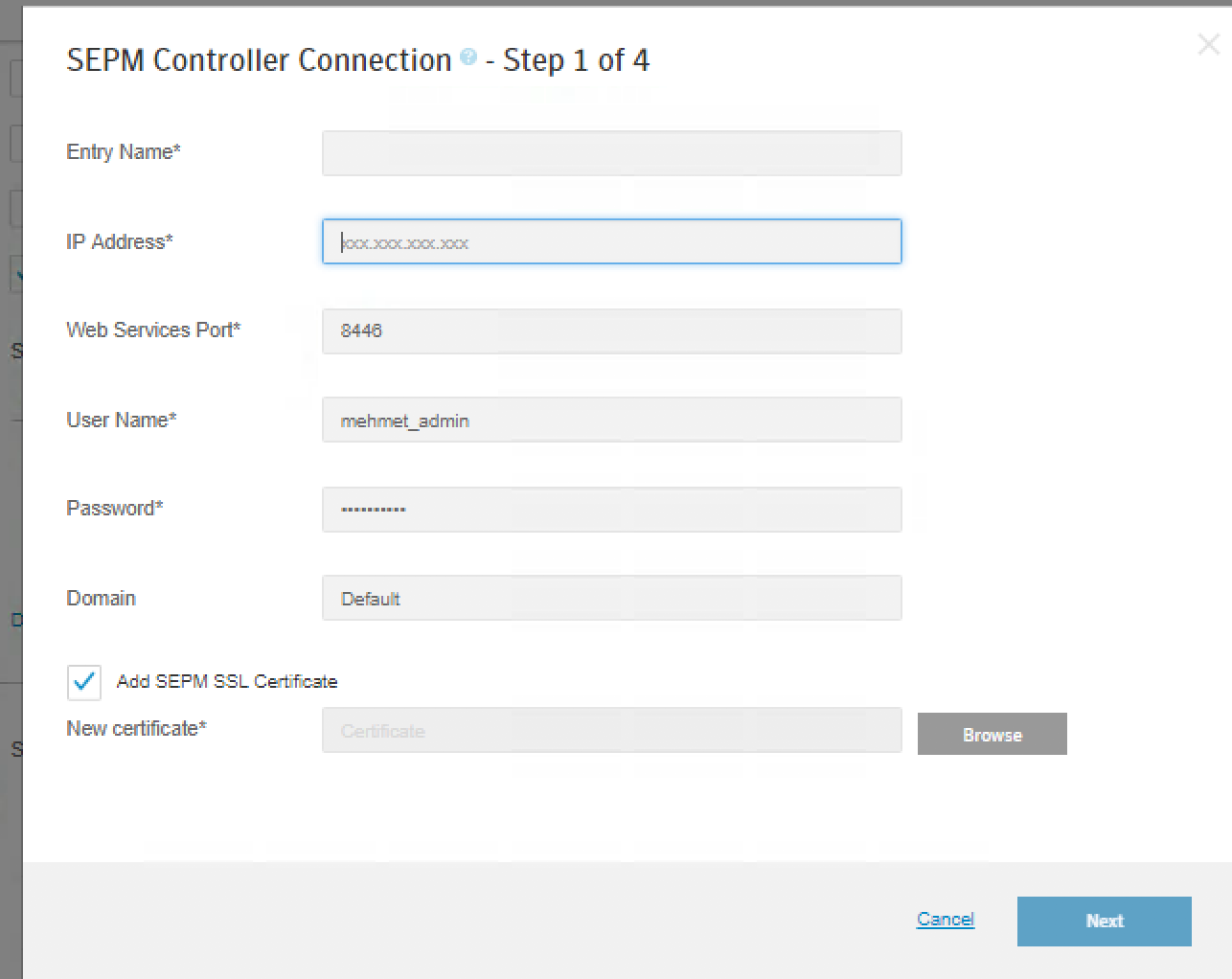The image size is (1232, 979).
Task: Focus the Entry Name input box
Action: (611, 153)
